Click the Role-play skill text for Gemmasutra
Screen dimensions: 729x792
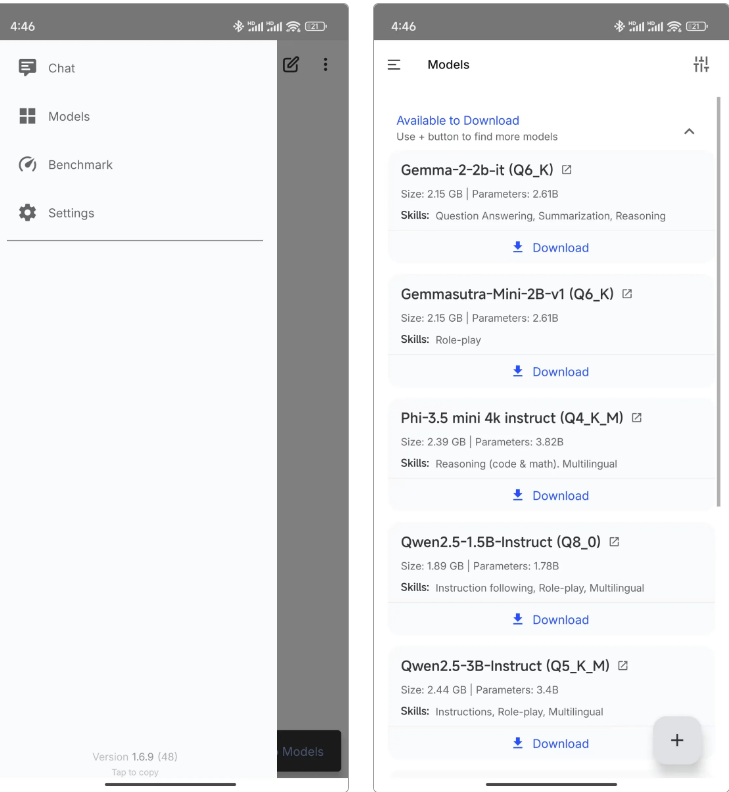click(x=458, y=340)
